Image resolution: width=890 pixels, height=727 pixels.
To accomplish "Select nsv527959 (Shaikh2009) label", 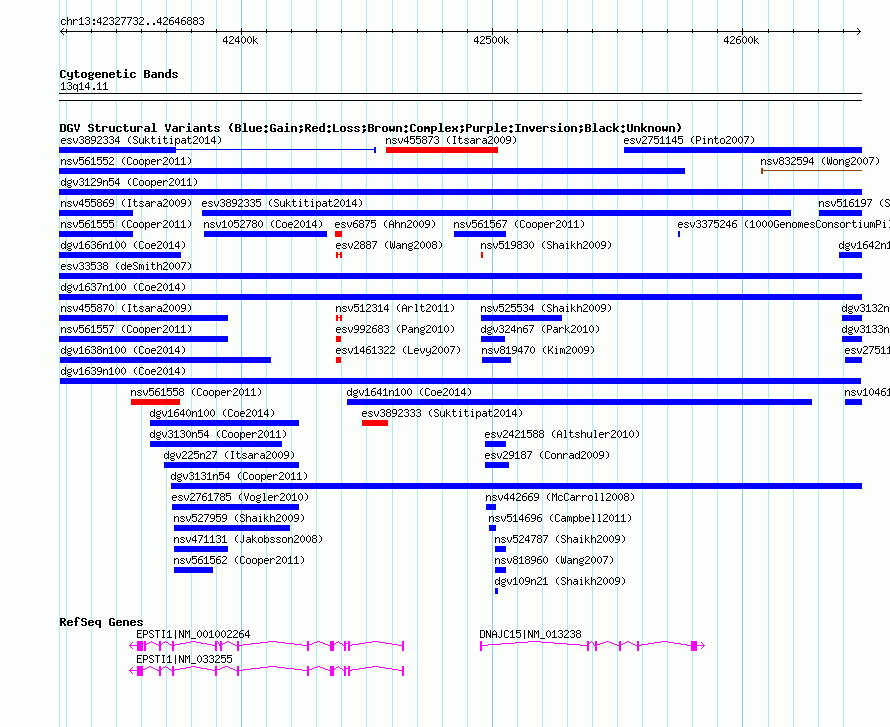I will click(x=239, y=518).
